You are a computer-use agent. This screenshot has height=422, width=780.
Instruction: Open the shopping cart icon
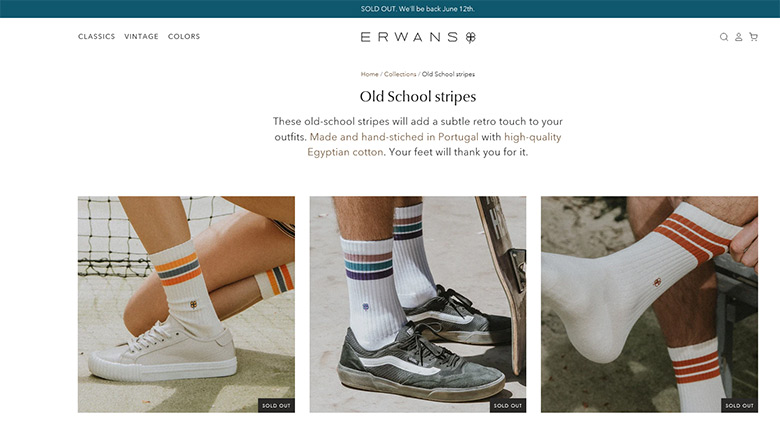[x=754, y=37]
